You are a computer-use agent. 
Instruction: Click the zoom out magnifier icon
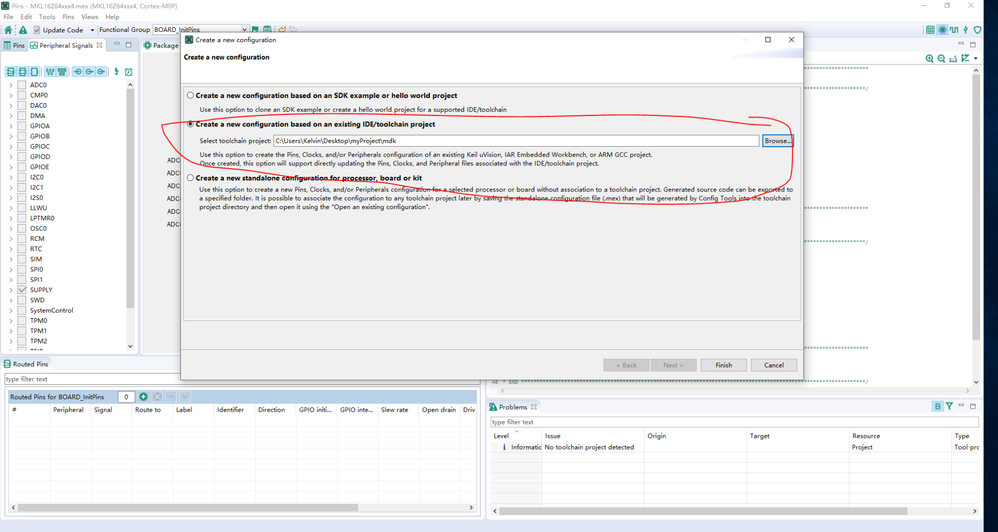[x=941, y=59]
